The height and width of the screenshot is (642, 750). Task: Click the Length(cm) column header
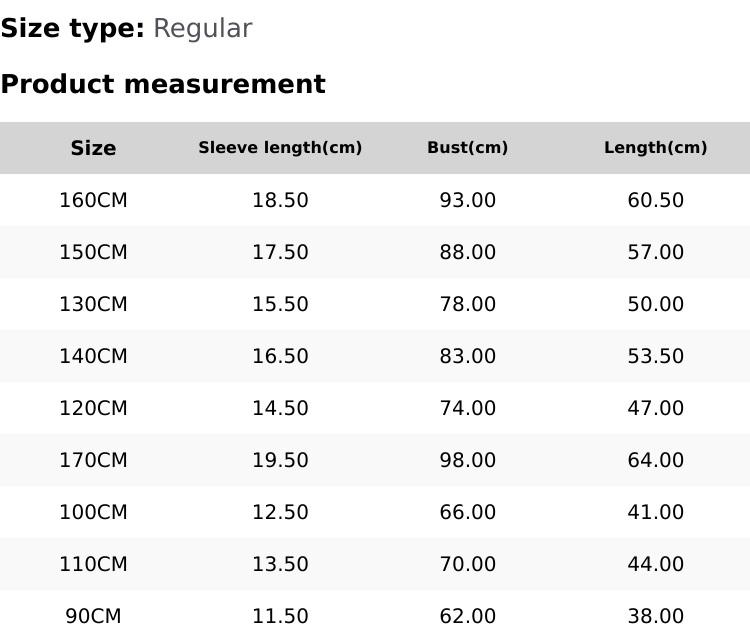655,148
